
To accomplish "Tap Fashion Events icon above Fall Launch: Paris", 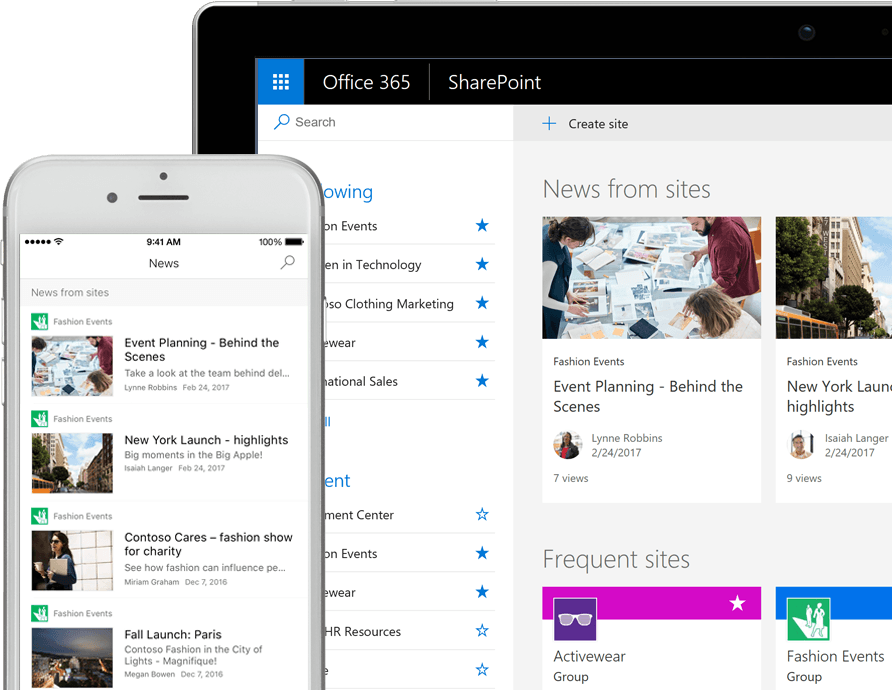I will pos(39,613).
